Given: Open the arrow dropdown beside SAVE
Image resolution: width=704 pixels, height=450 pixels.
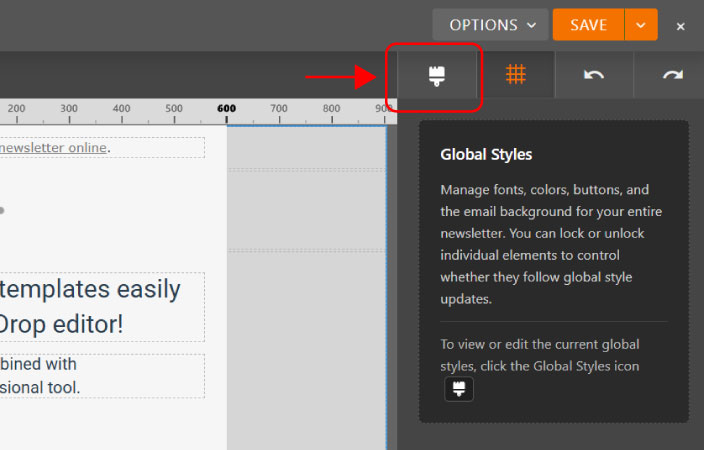Looking at the screenshot, I should tap(641, 25).
